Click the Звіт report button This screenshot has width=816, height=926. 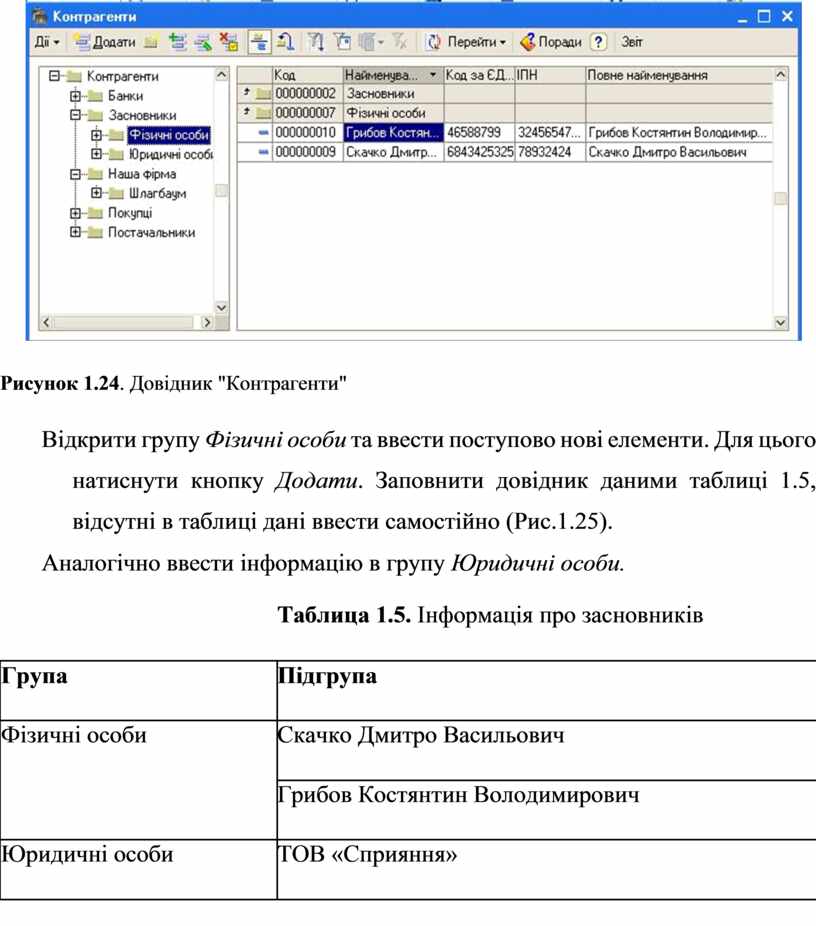[631, 42]
